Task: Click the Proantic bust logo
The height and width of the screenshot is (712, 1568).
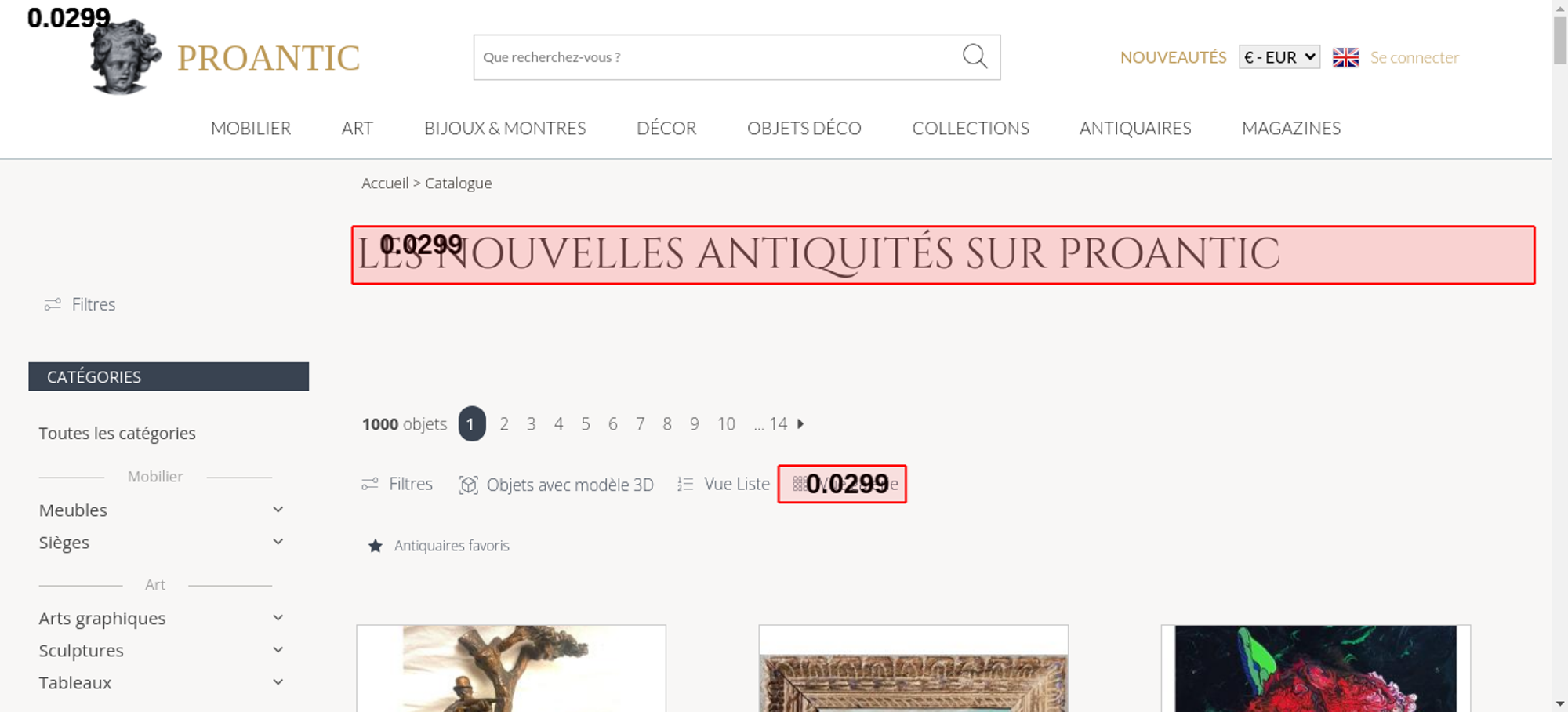Action: coord(125,57)
